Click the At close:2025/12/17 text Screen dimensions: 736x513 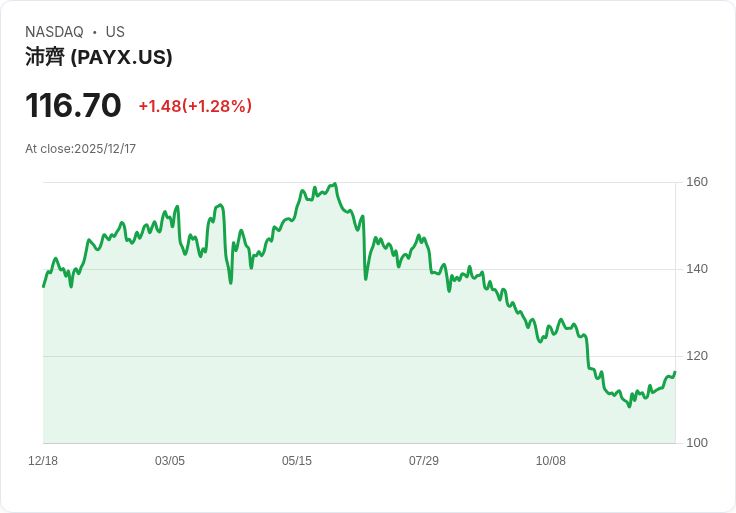(x=80, y=149)
